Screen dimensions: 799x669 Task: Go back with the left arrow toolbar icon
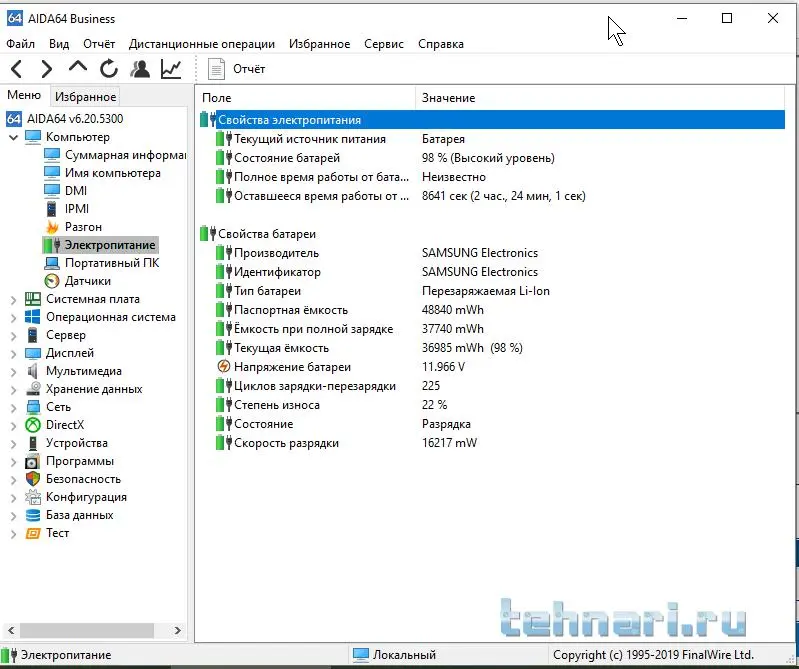click(x=16, y=69)
